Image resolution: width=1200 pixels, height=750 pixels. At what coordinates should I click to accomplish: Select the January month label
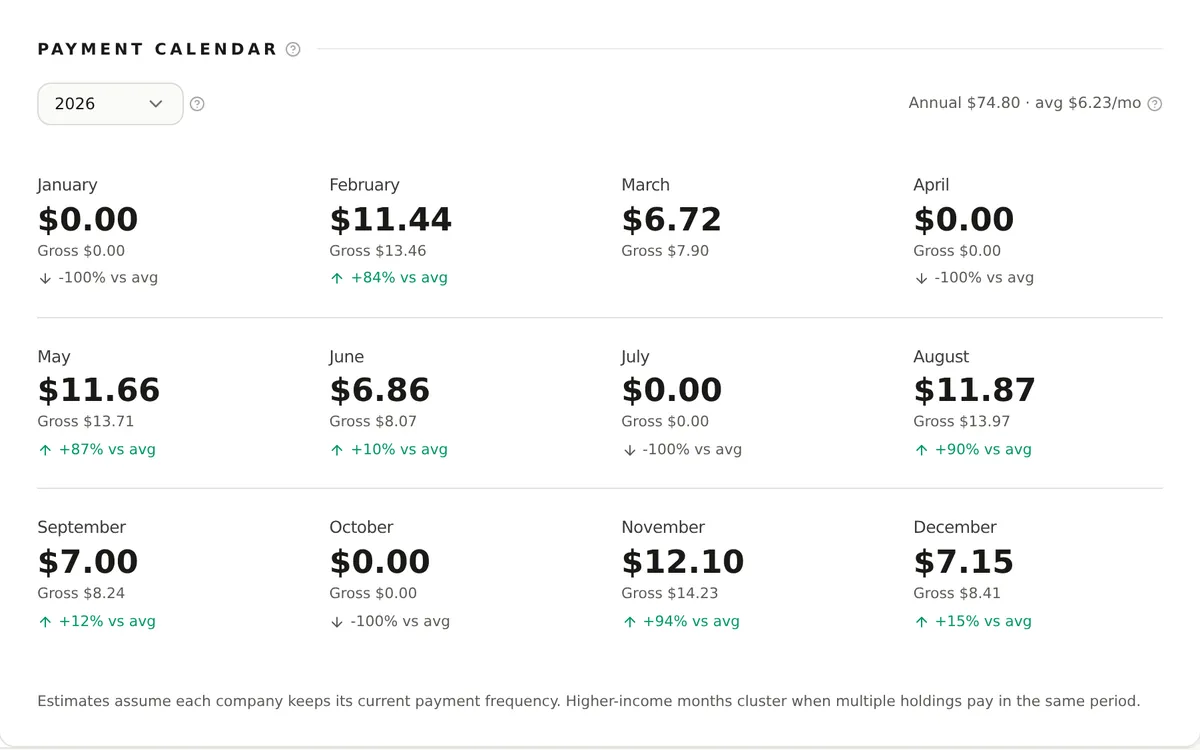67,185
